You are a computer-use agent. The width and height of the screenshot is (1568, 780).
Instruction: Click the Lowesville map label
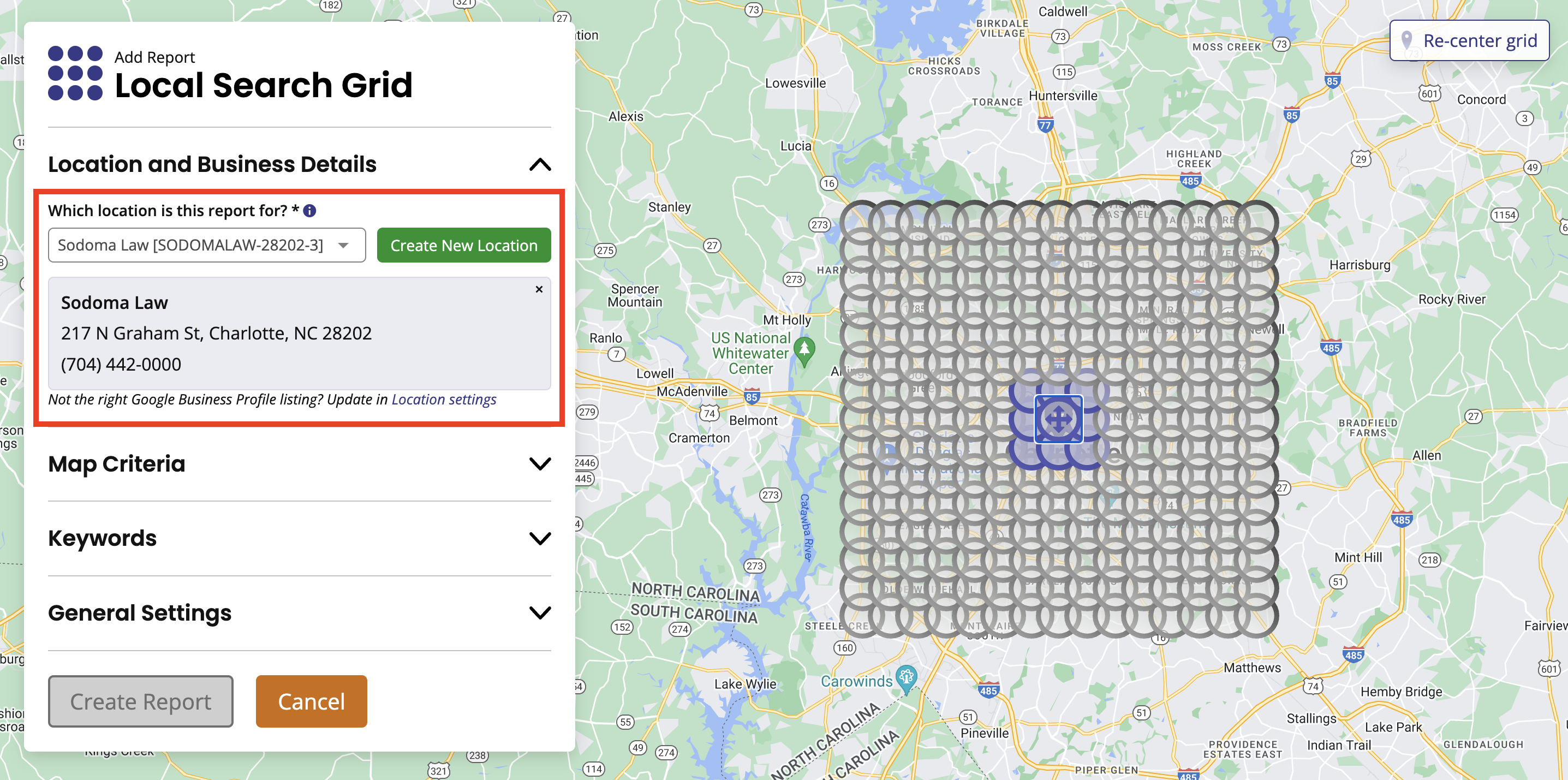tap(795, 83)
